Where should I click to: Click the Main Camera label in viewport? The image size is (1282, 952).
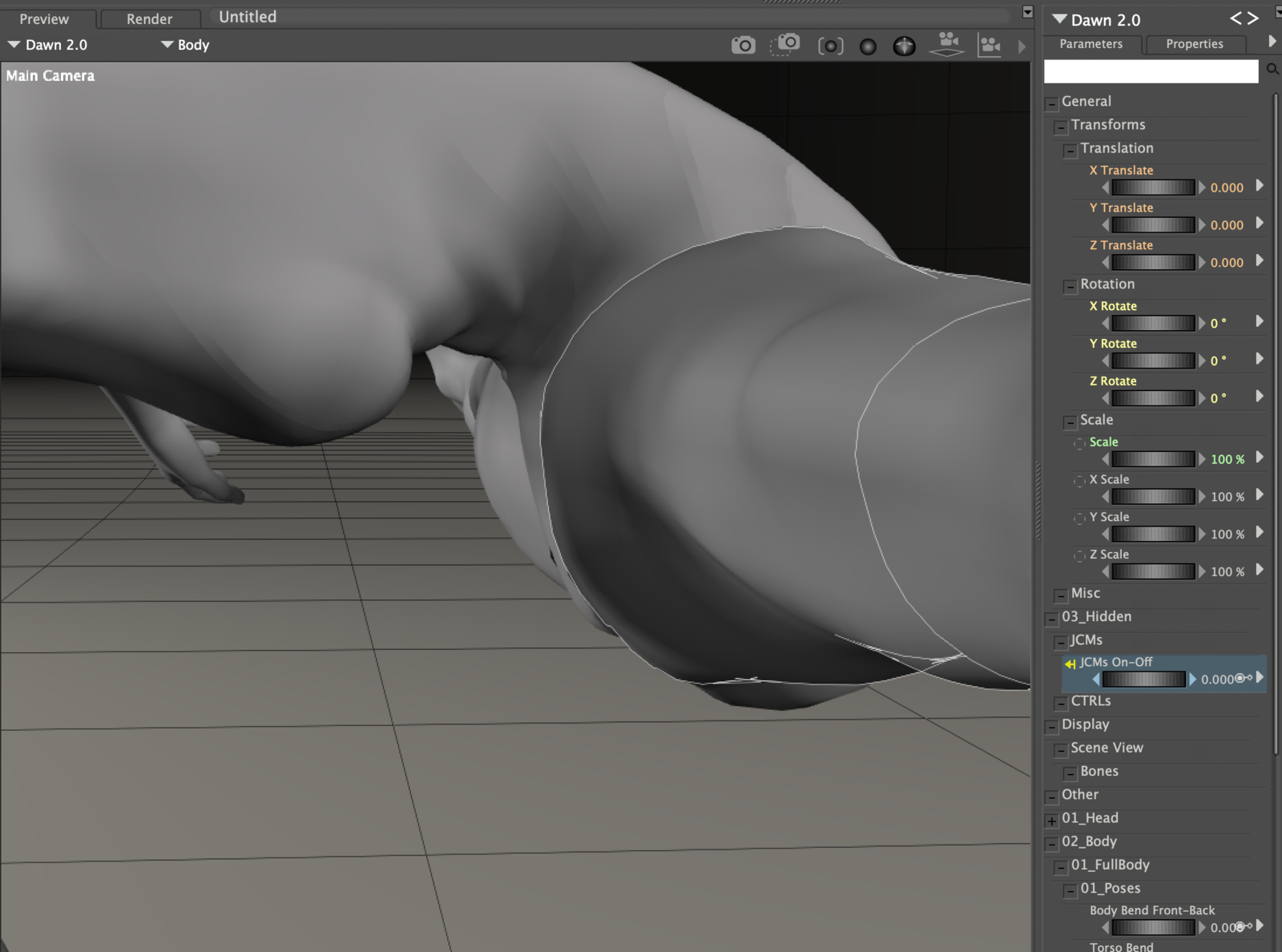[x=50, y=75]
